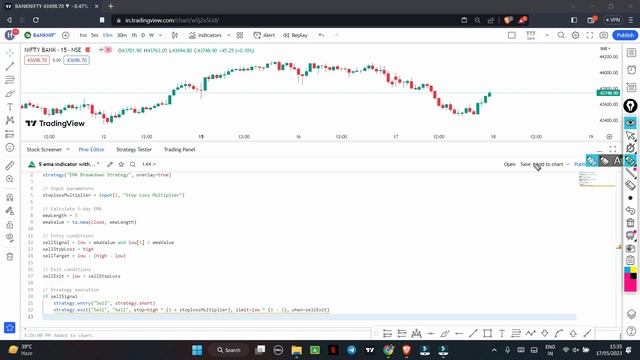The image size is (640, 360).
Task: Undo the last chart action
Action: point(322,36)
